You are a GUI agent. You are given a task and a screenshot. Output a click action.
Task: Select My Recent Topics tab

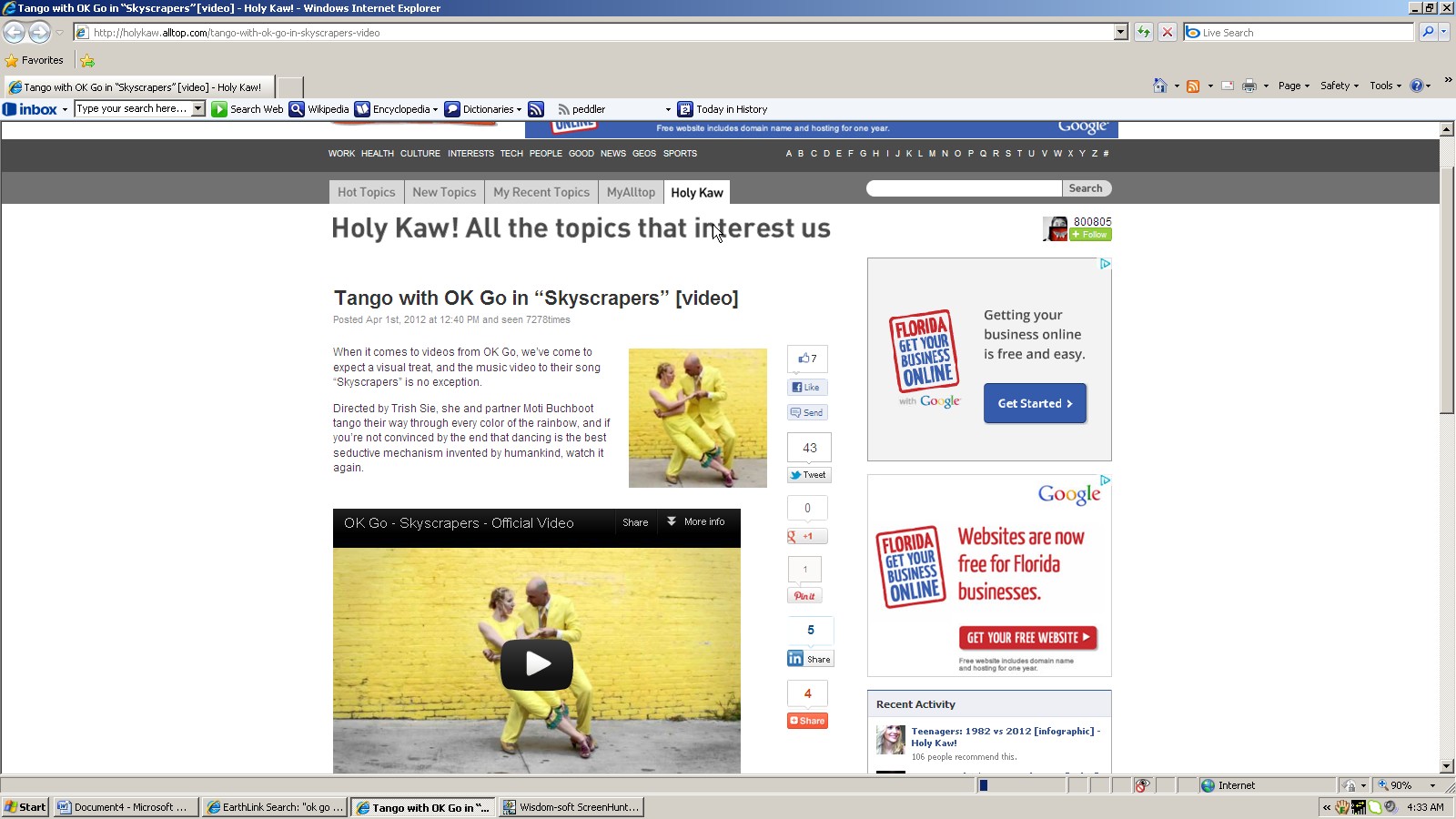[x=541, y=192]
